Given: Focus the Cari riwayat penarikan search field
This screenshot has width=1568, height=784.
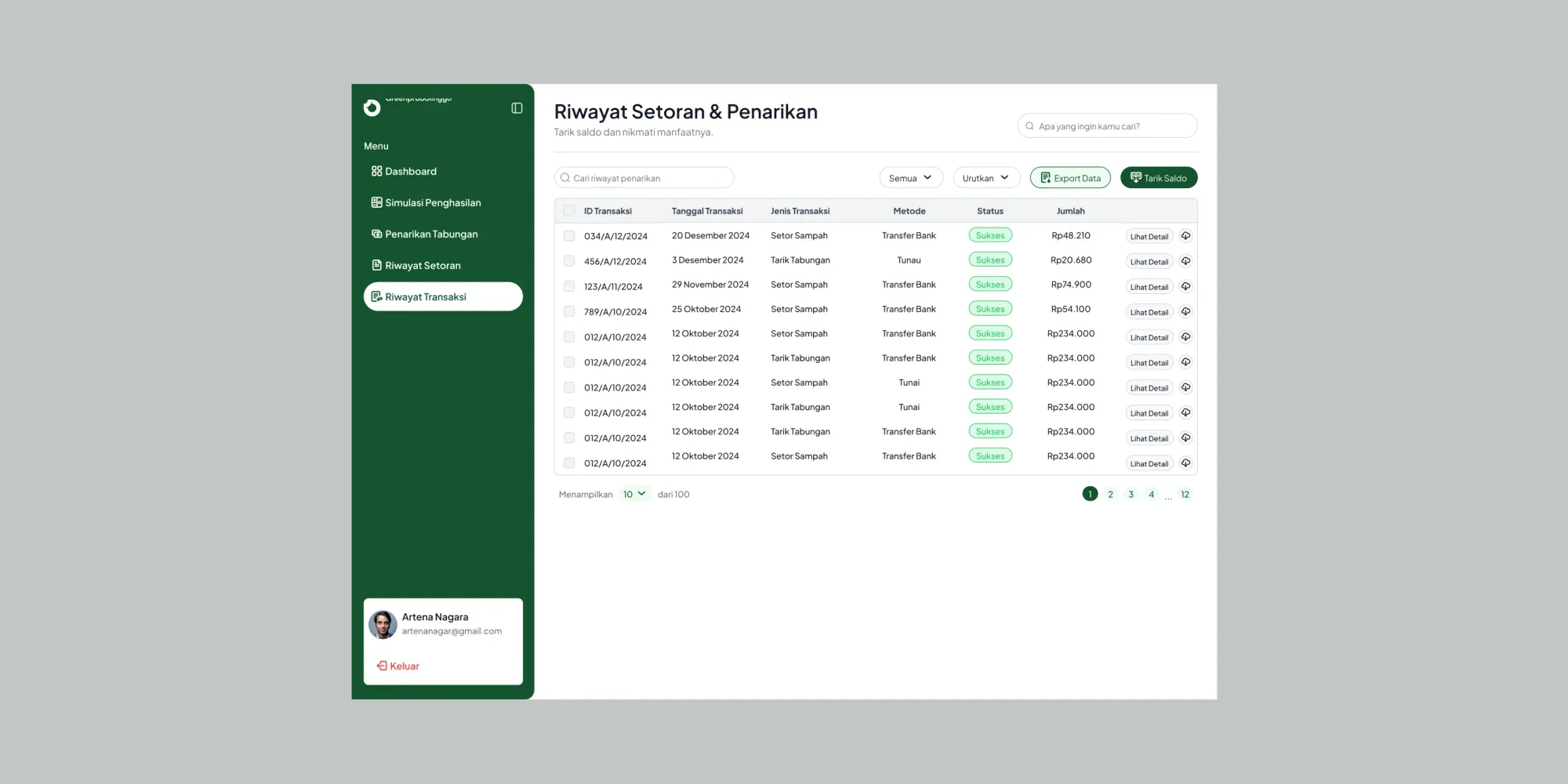Looking at the screenshot, I should click(644, 178).
